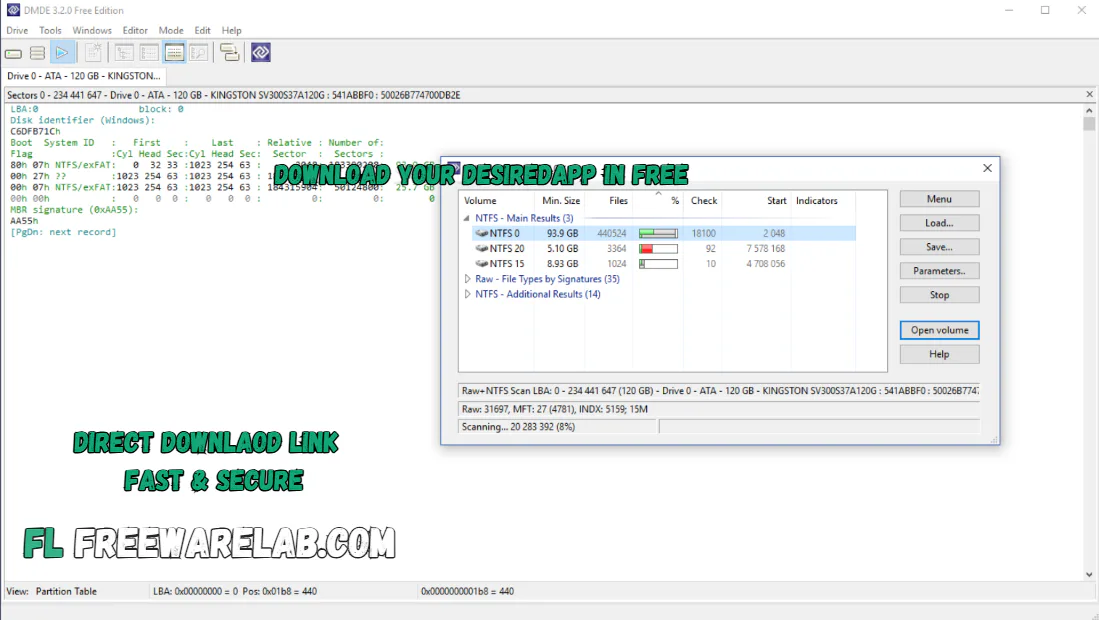This screenshot has width=1099, height=620.
Task: Select the highlighted sector editor toolbar icon
Action: tap(175, 52)
